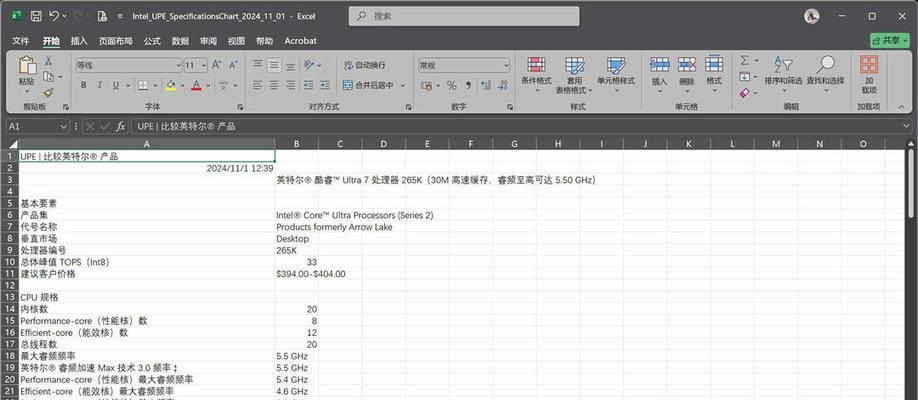Open number format 常规 dropdown
This screenshot has width=918, height=400.
coord(506,65)
